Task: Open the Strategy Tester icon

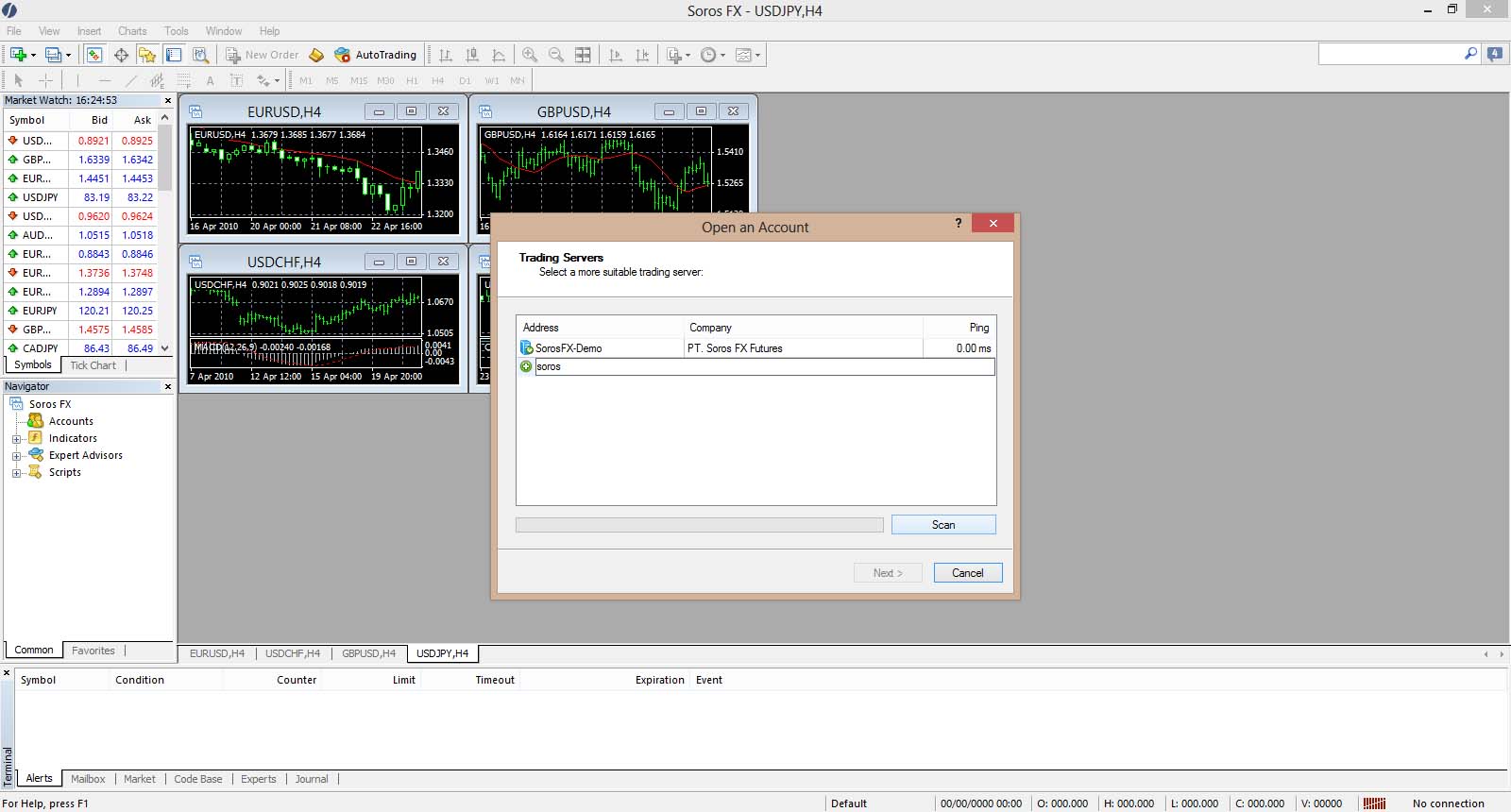Action: click(200, 55)
